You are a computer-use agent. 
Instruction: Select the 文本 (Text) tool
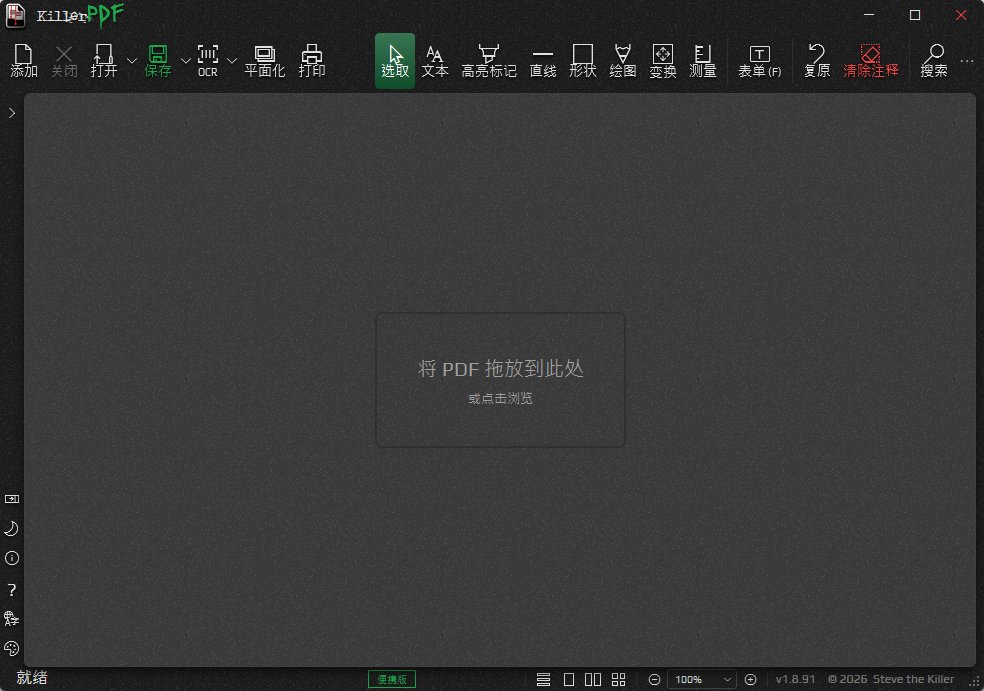(435, 61)
